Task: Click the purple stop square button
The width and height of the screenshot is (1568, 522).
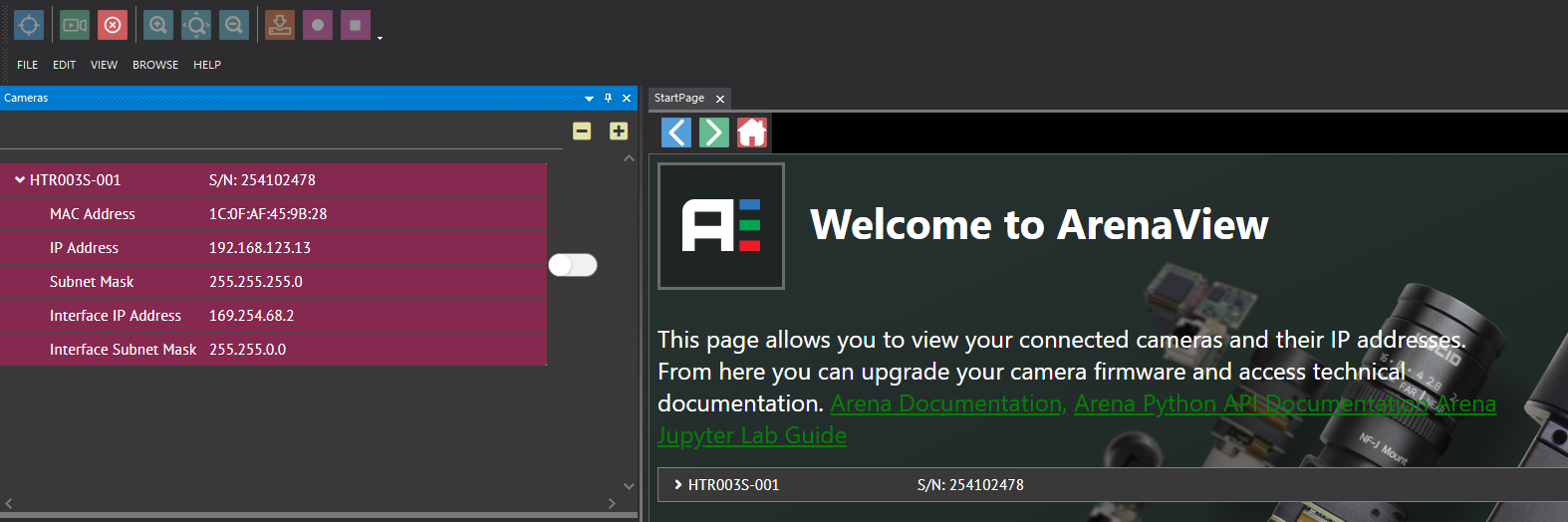Action: [356, 25]
